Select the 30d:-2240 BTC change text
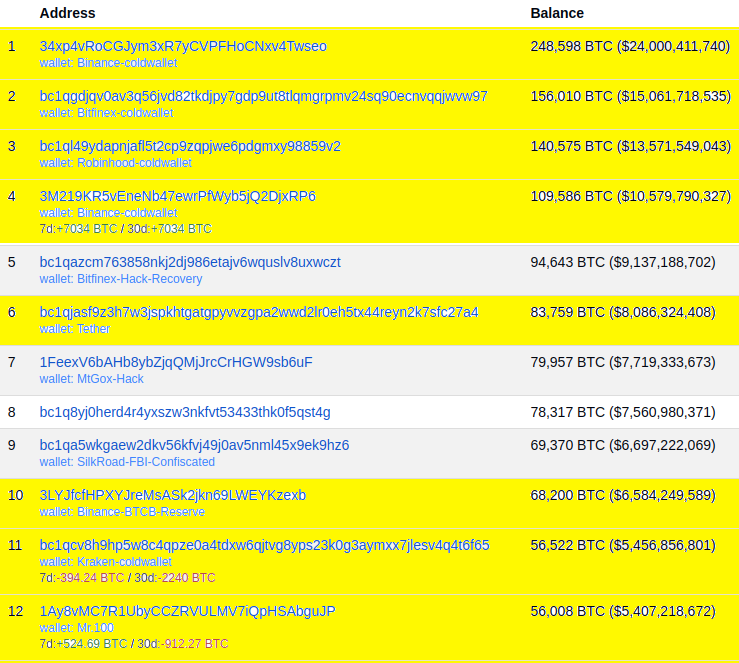The width and height of the screenshot is (739, 663). pos(175,577)
